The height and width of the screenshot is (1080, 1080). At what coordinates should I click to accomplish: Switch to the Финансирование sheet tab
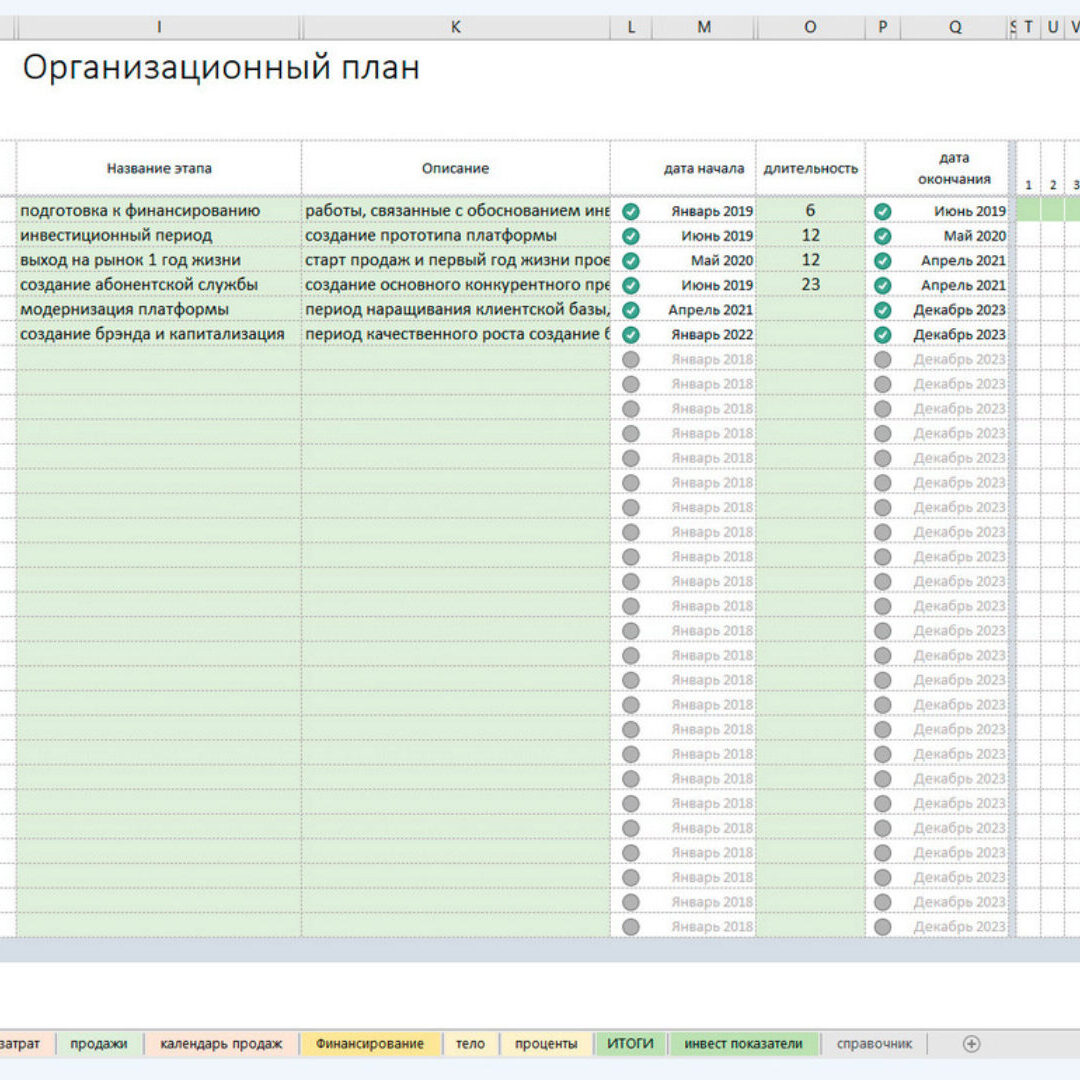[x=369, y=1043]
